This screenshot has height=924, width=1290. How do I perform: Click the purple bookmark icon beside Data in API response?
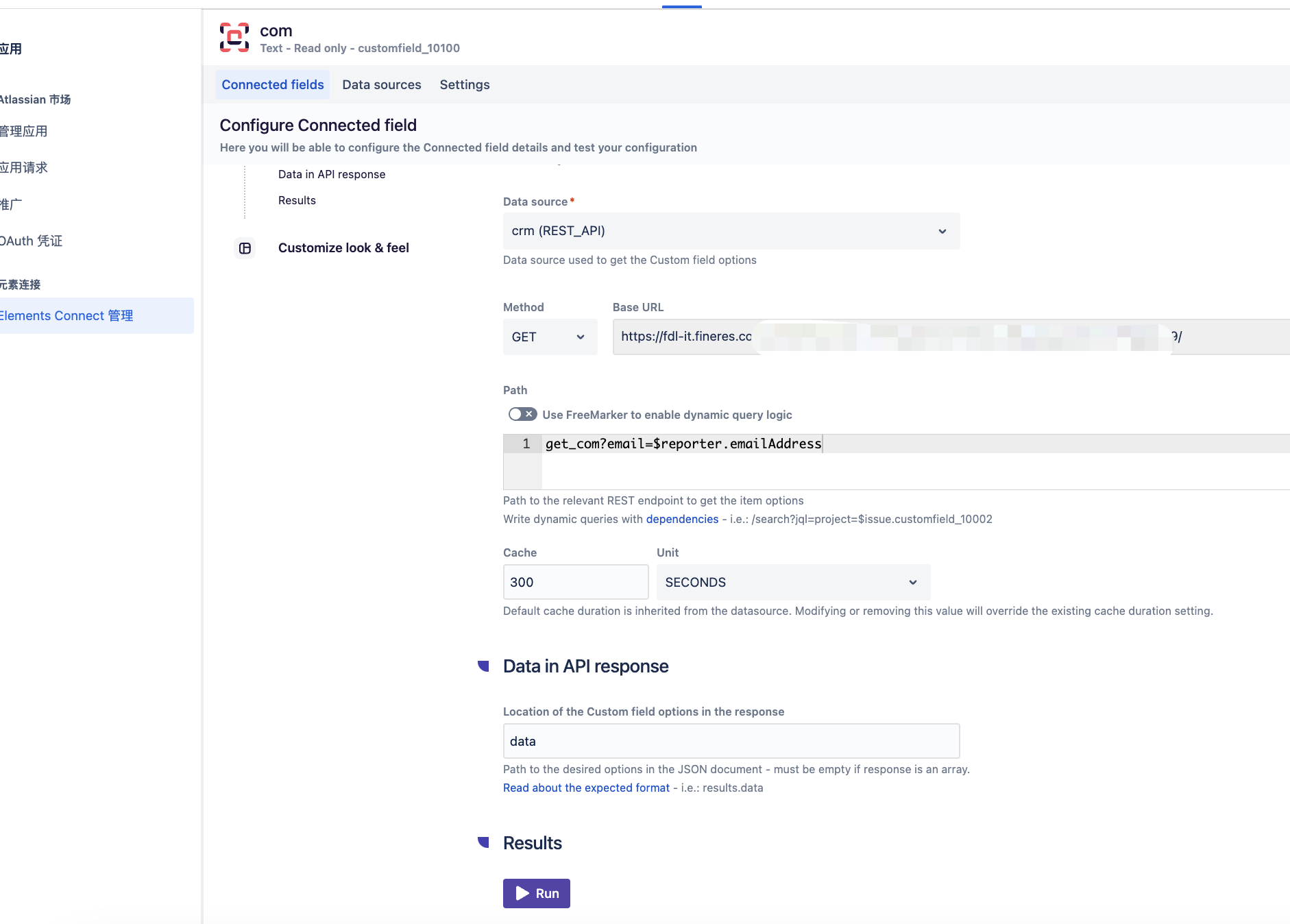pyautogui.click(x=485, y=666)
